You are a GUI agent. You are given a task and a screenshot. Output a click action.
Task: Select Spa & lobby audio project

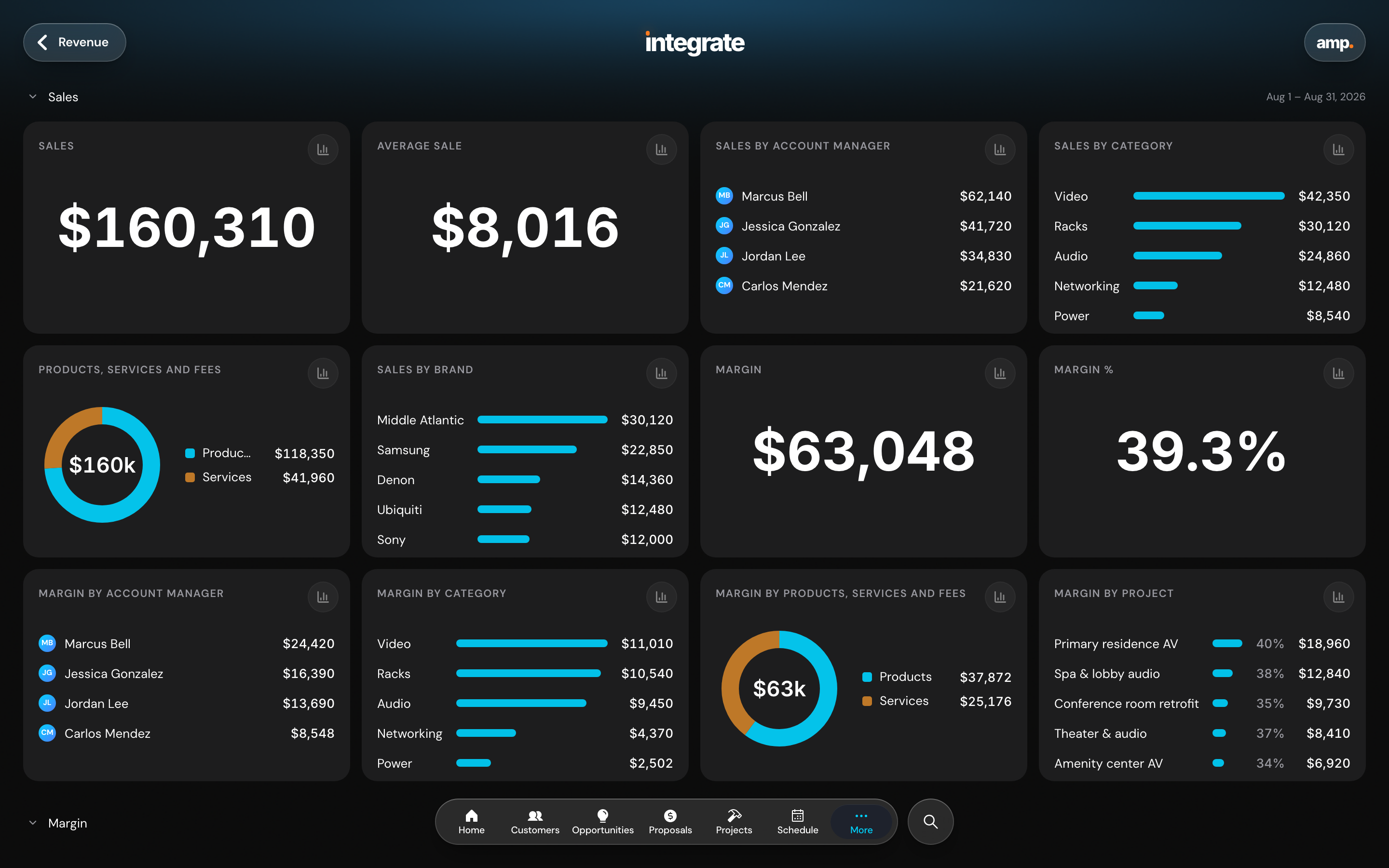click(x=1202, y=673)
